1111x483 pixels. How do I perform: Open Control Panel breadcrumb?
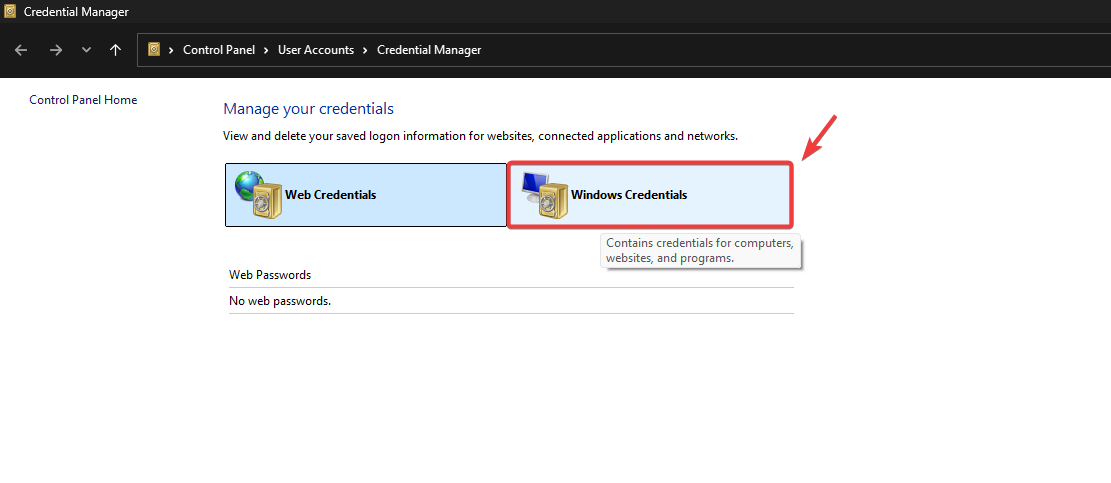[219, 50]
